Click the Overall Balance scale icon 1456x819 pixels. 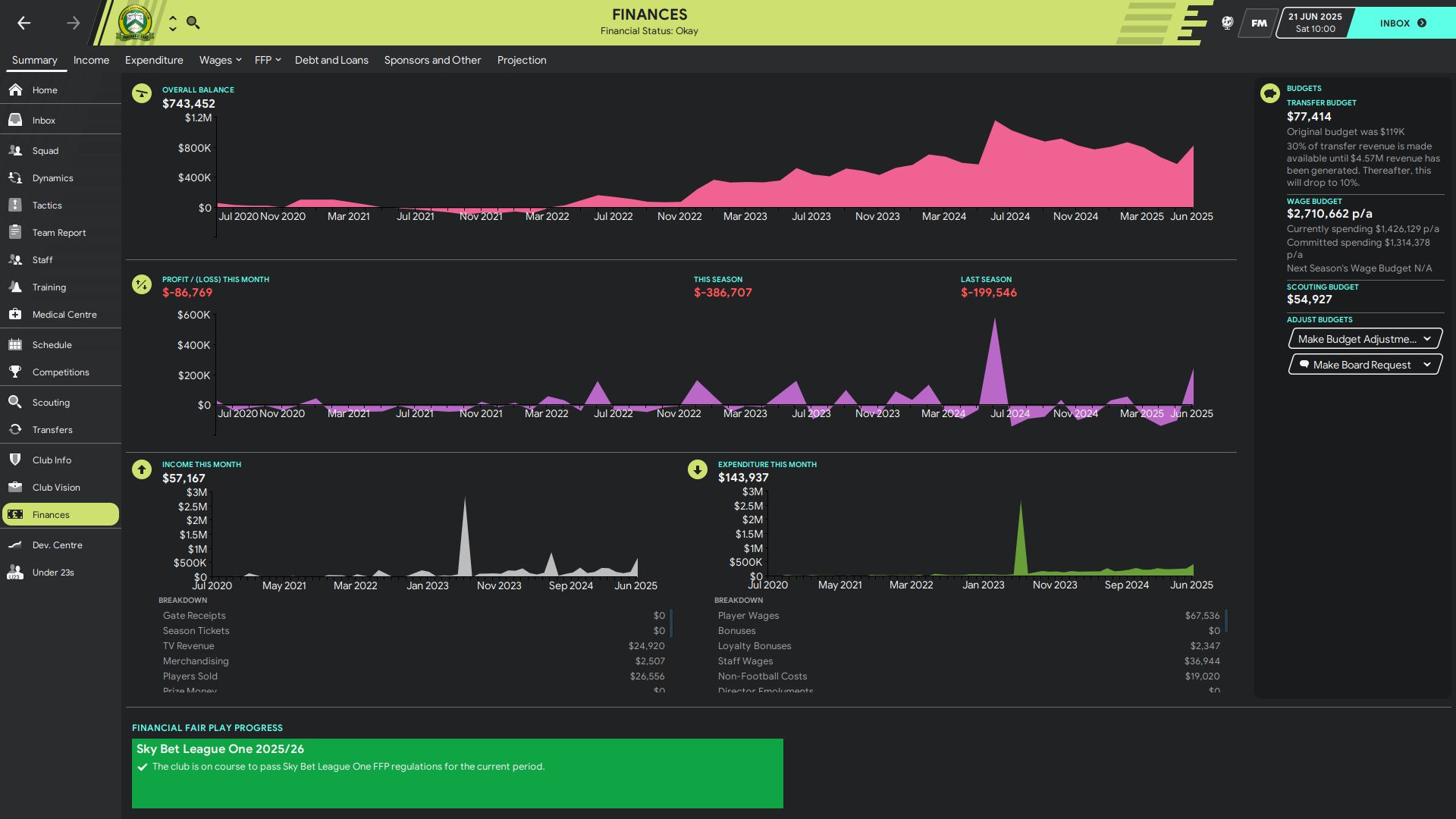tap(142, 93)
